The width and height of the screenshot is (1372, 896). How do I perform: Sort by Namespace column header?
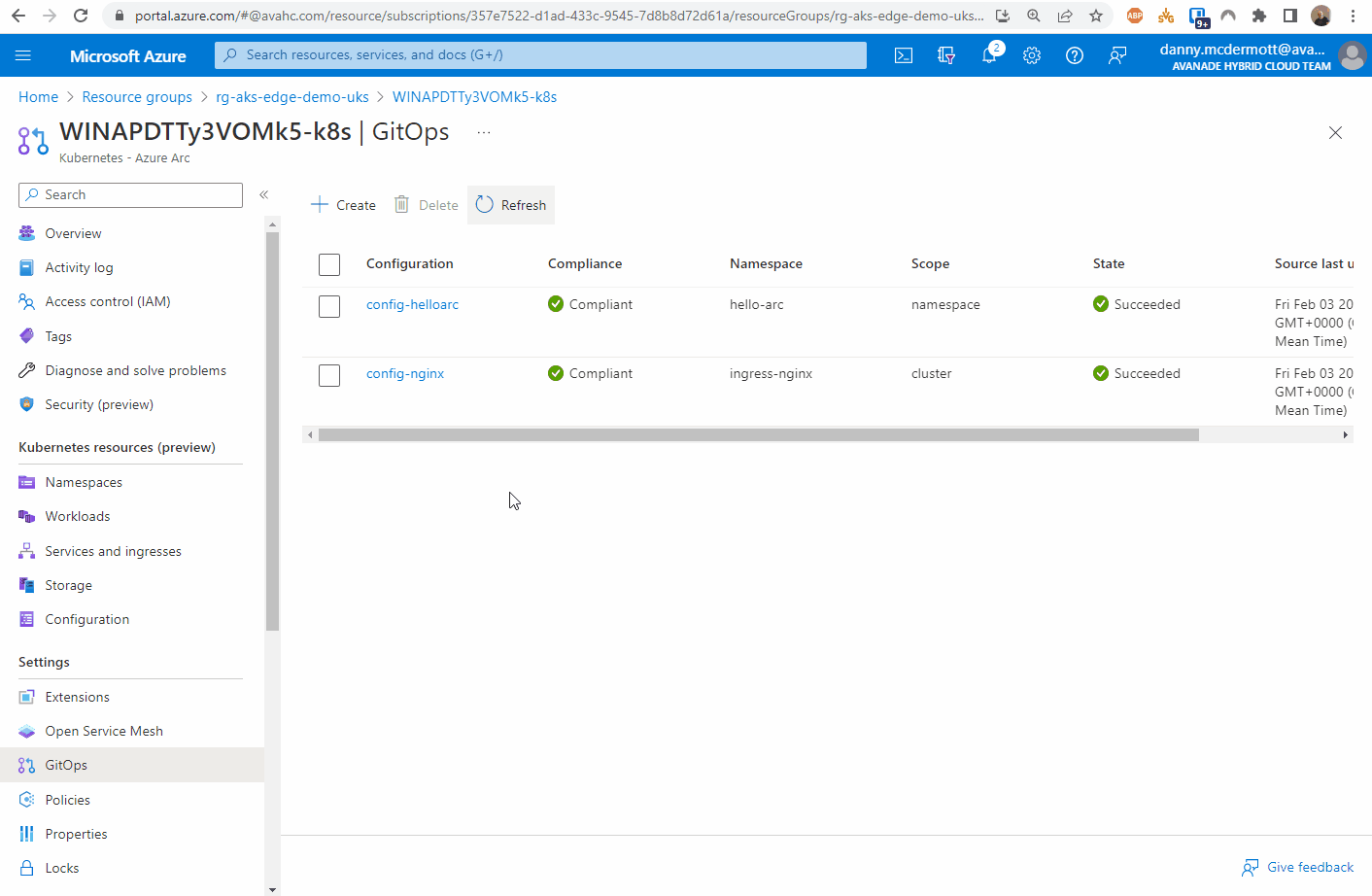(x=766, y=263)
